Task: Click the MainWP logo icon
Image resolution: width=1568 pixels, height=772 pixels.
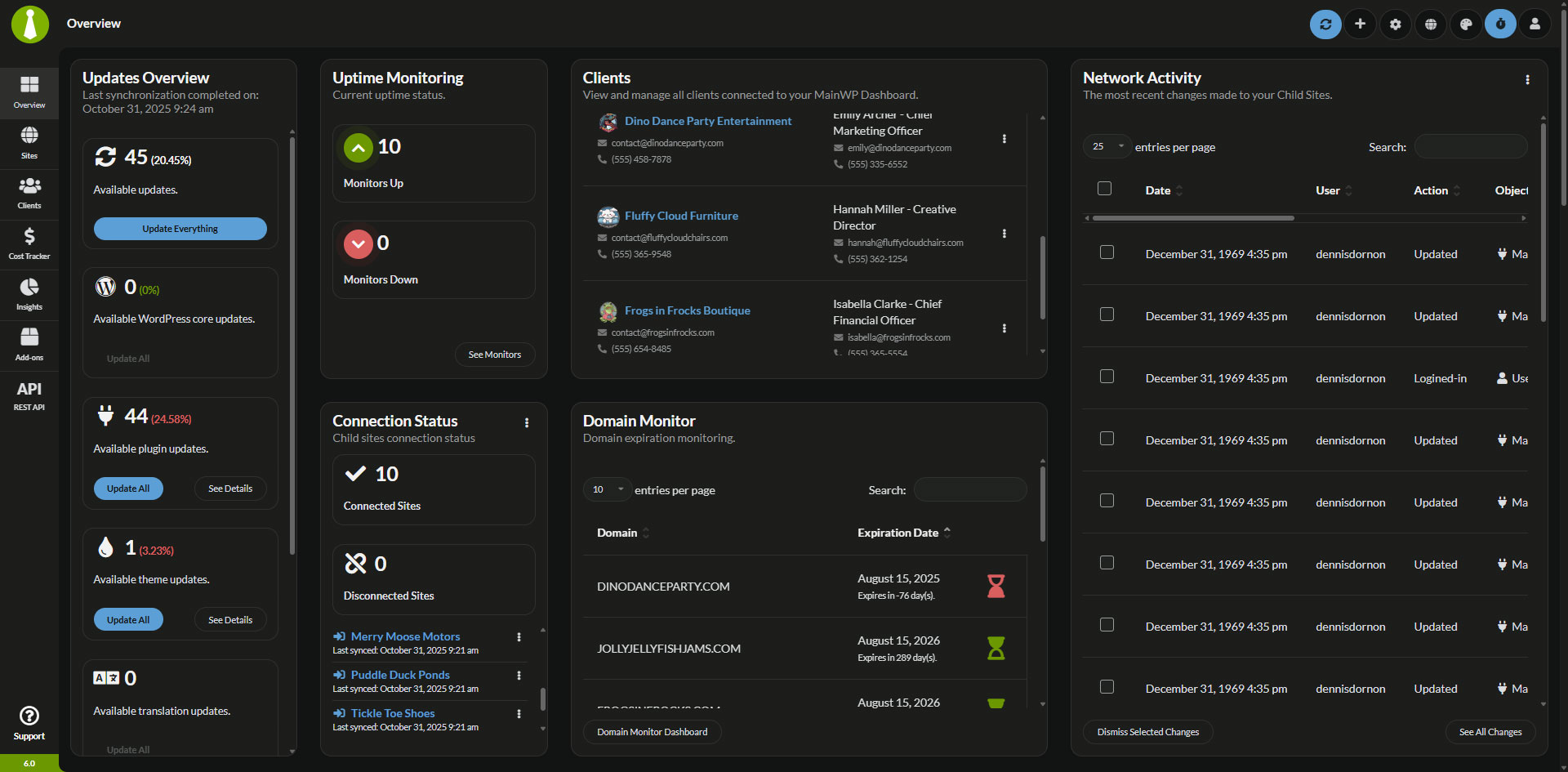Action: click(x=30, y=25)
